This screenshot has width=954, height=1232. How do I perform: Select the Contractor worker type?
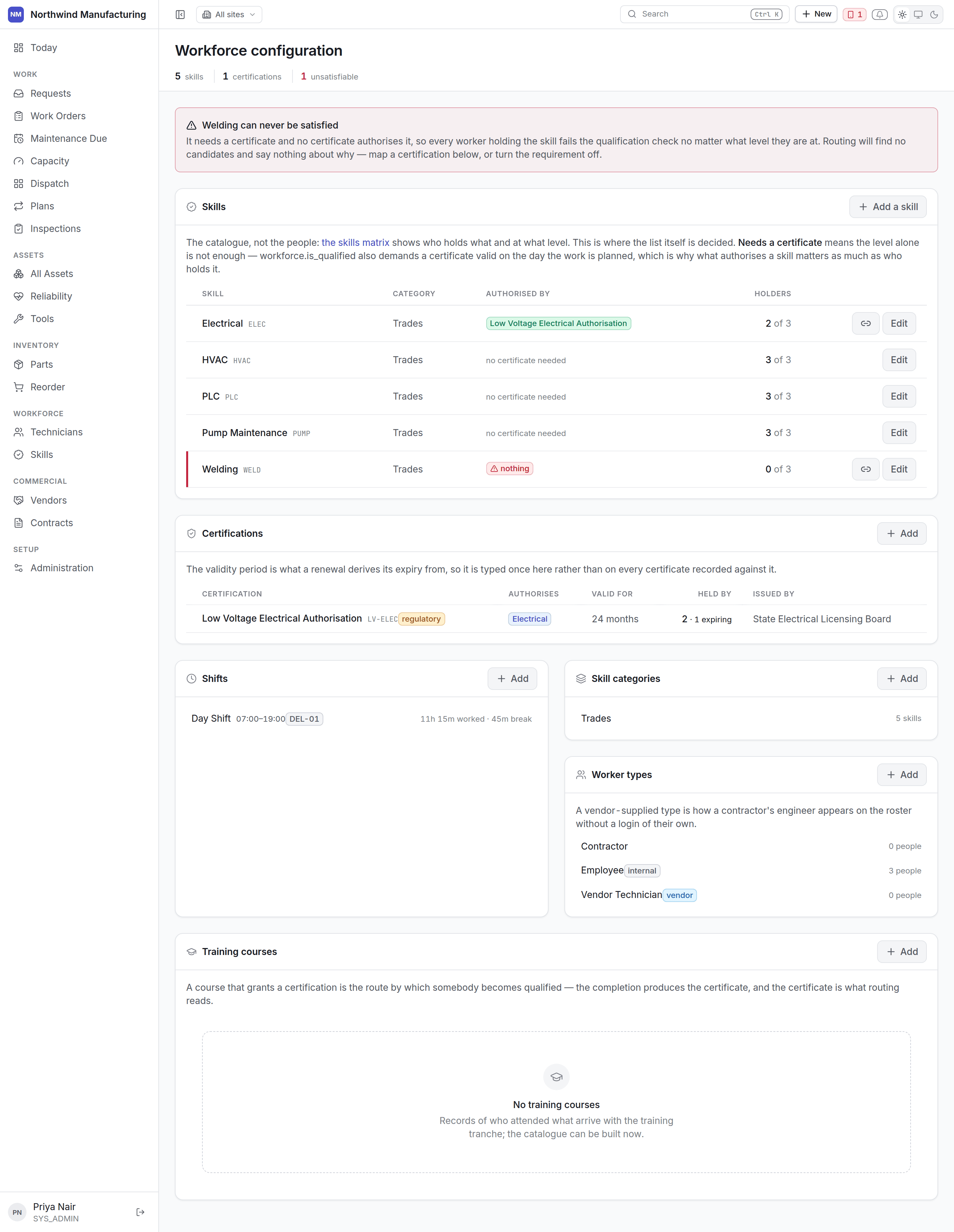[751, 847]
